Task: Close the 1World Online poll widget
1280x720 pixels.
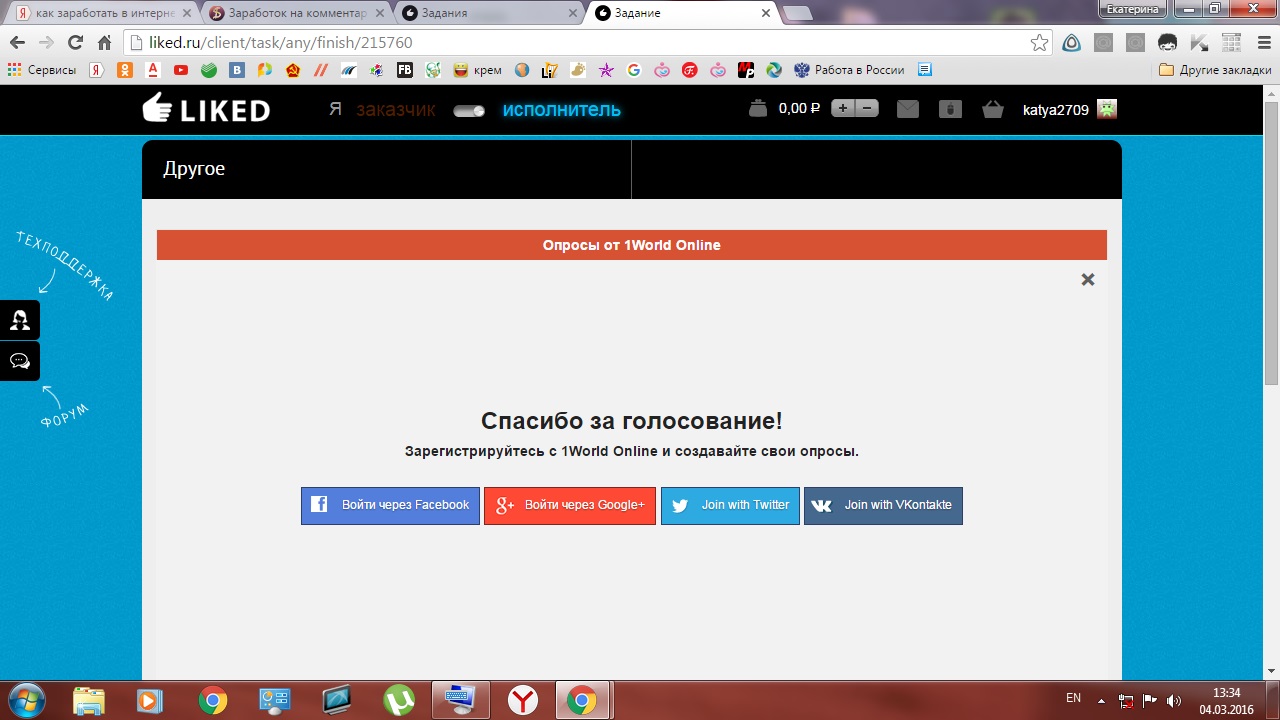Action: [1088, 280]
